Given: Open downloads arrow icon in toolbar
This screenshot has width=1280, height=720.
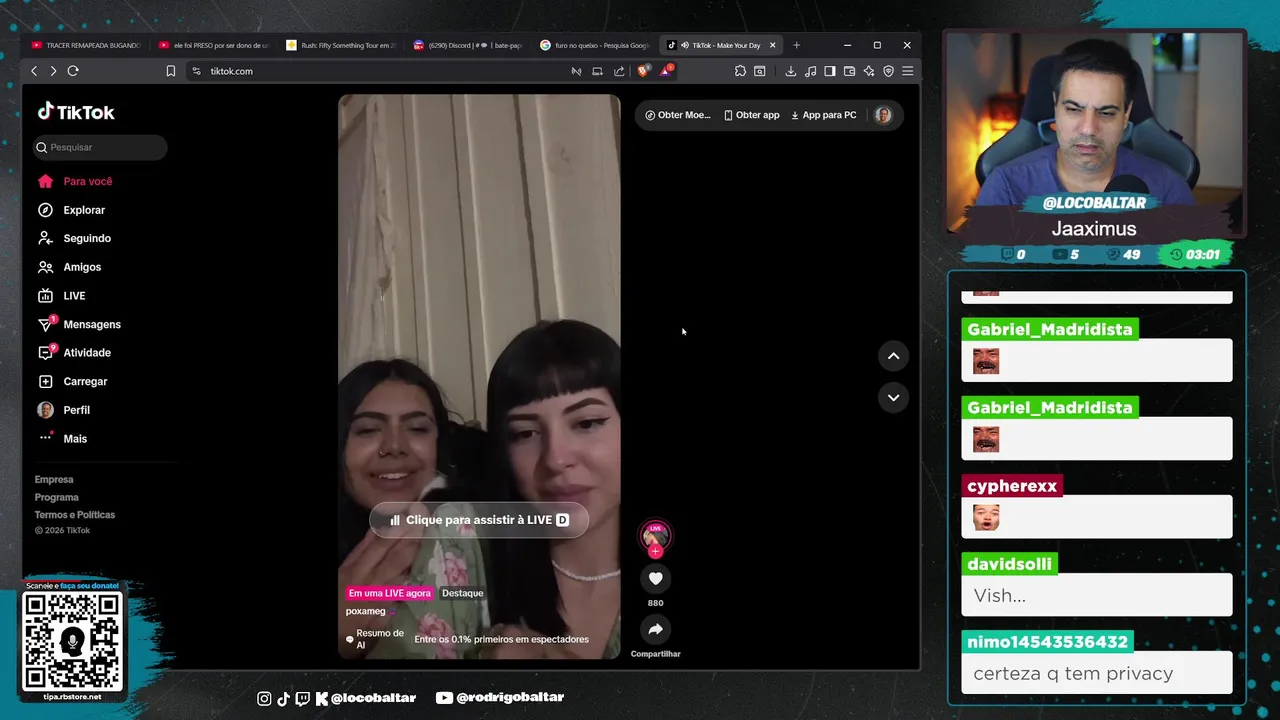Looking at the screenshot, I should pos(790,71).
